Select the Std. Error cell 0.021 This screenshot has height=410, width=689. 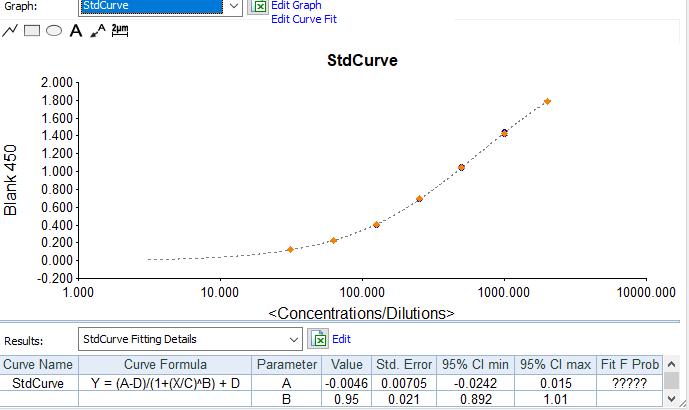[404, 399]
